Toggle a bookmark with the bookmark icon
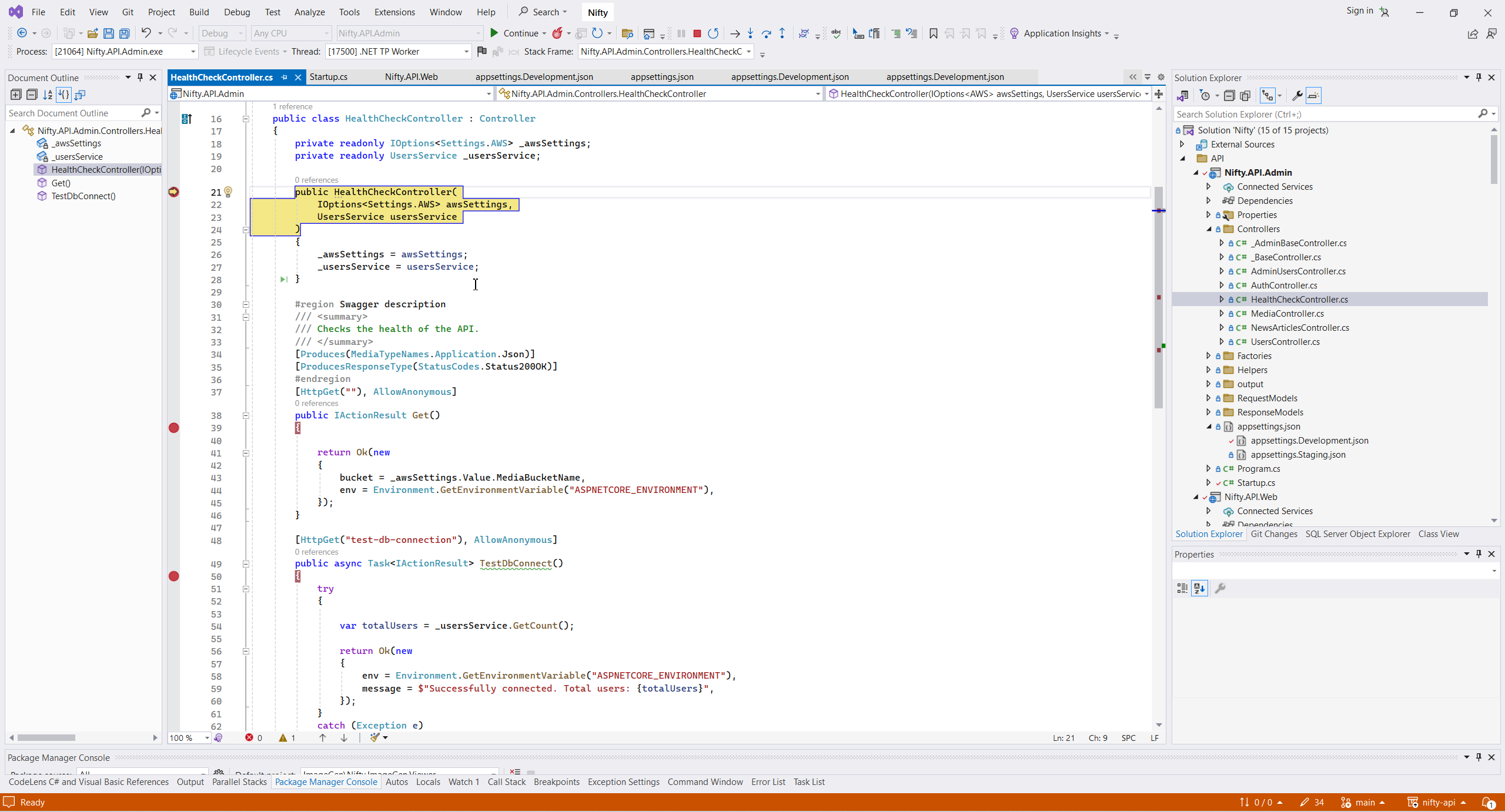1505x812 pixels. (933, 33)
